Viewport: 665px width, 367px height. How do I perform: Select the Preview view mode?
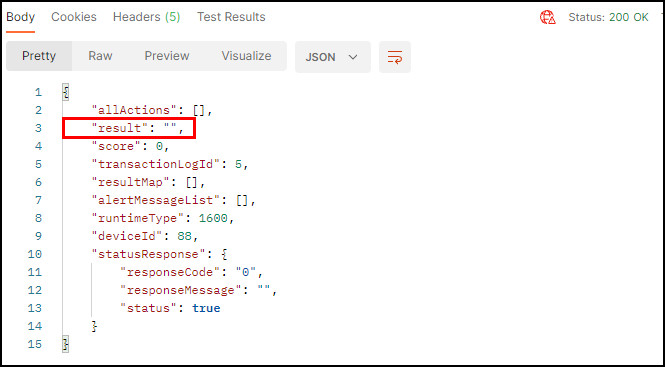click(x=167, y=56)
